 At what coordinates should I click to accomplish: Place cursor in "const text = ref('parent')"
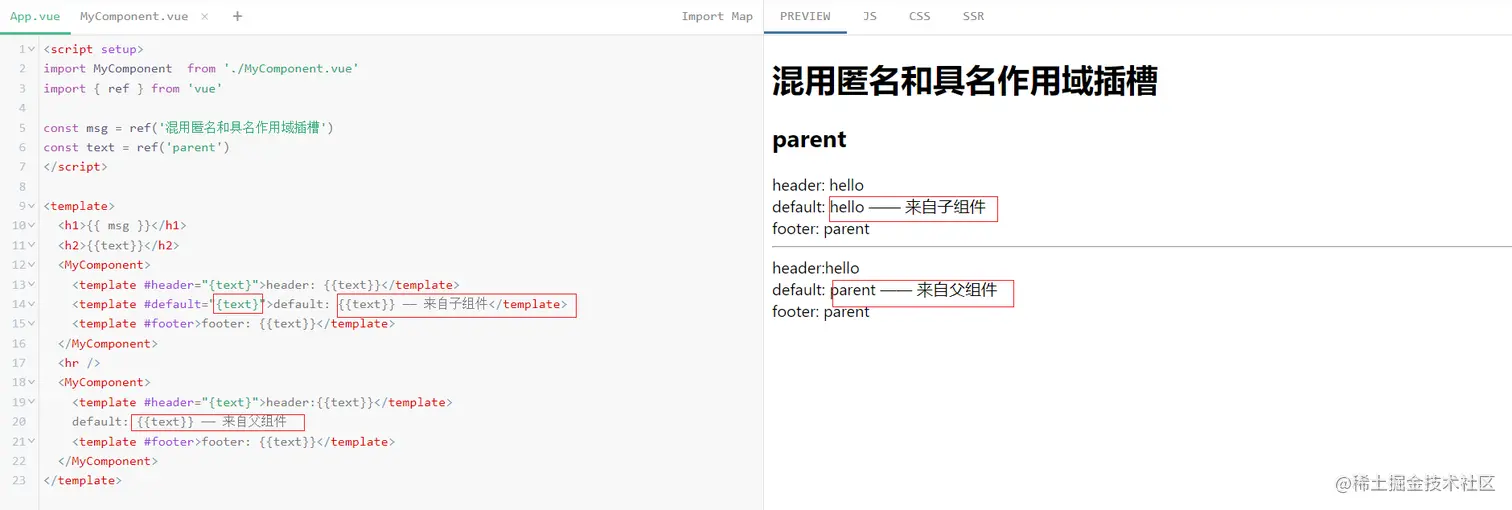pos(136,147)
